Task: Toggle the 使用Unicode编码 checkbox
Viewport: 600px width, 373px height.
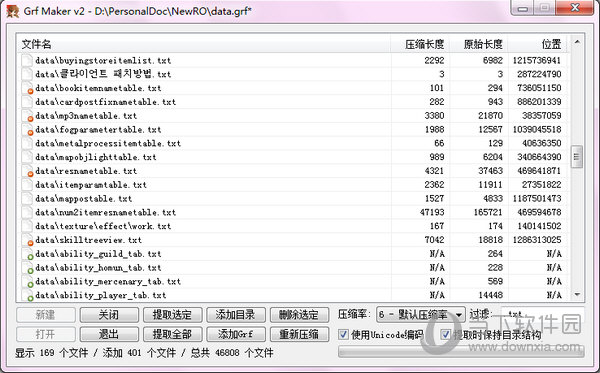Action: pyautogui.click(x=343, y=335)
